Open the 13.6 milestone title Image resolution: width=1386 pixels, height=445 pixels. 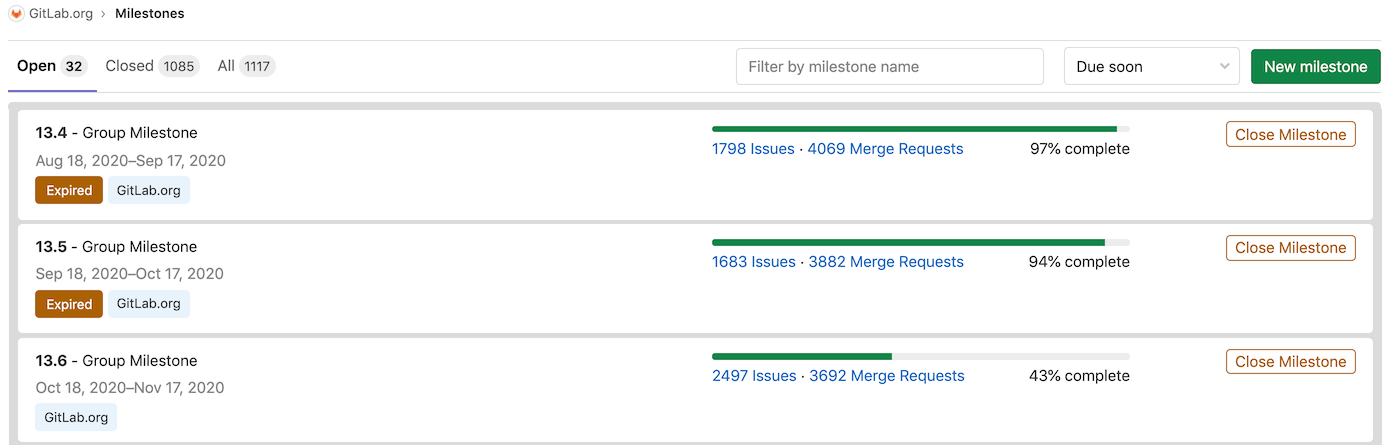[51, 361]
